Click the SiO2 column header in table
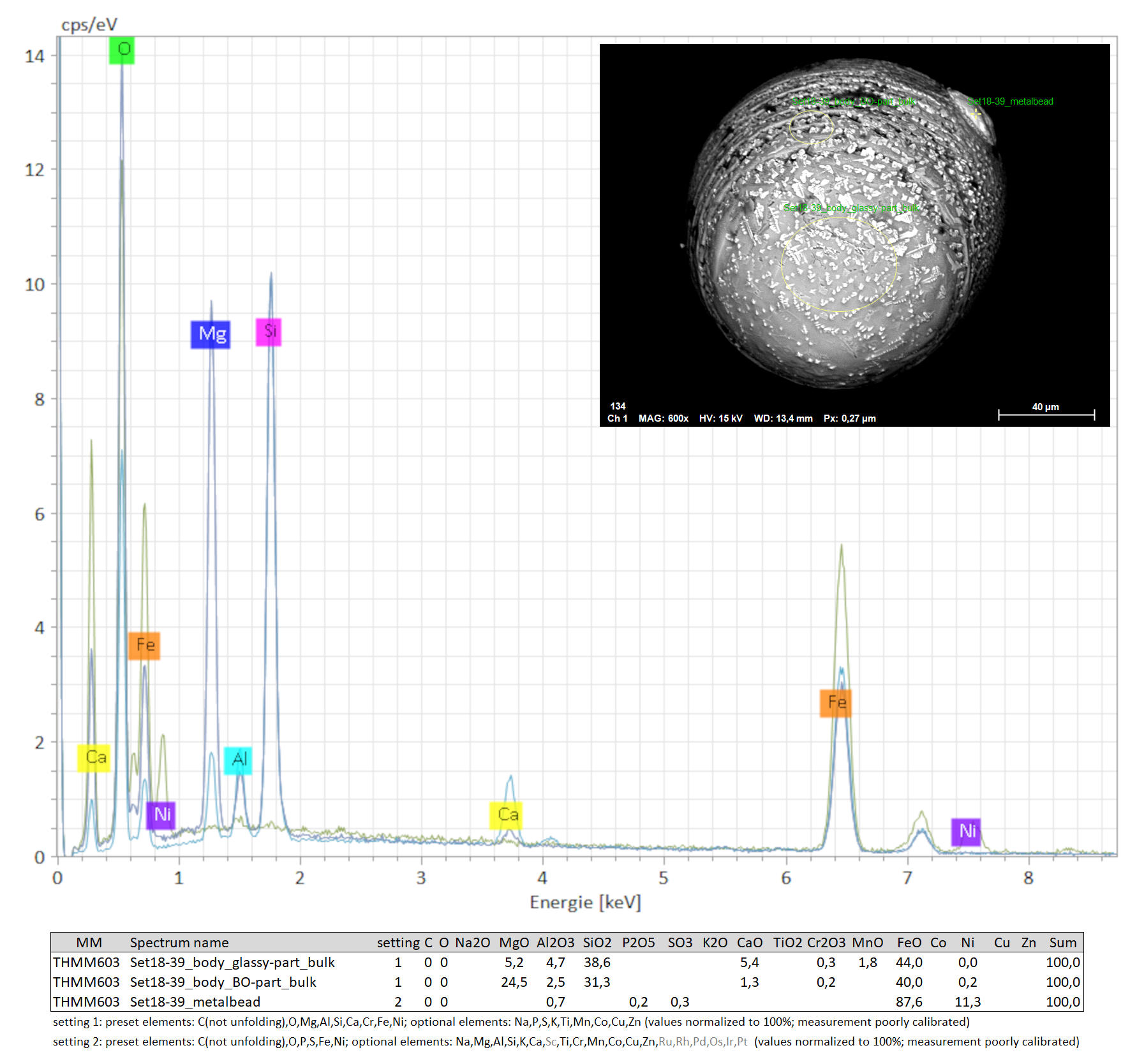The height and width of the screenshot is (1064, 1137). 597,943
